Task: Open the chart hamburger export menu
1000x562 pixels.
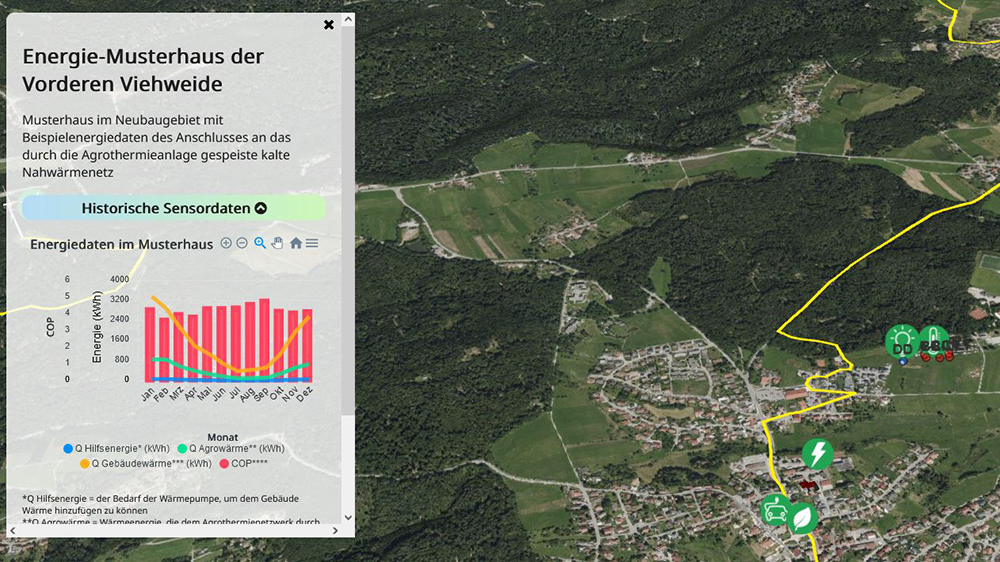Action: click(x=312, y=243)
